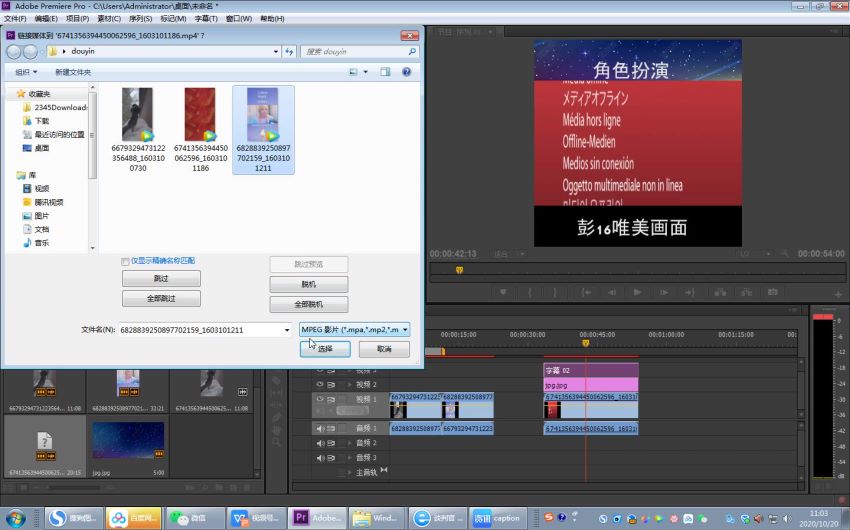Viewport: 850px width, 530px height.
Task: Select file 6679329473122356488_1603100730
Action: tap(138, 130)
